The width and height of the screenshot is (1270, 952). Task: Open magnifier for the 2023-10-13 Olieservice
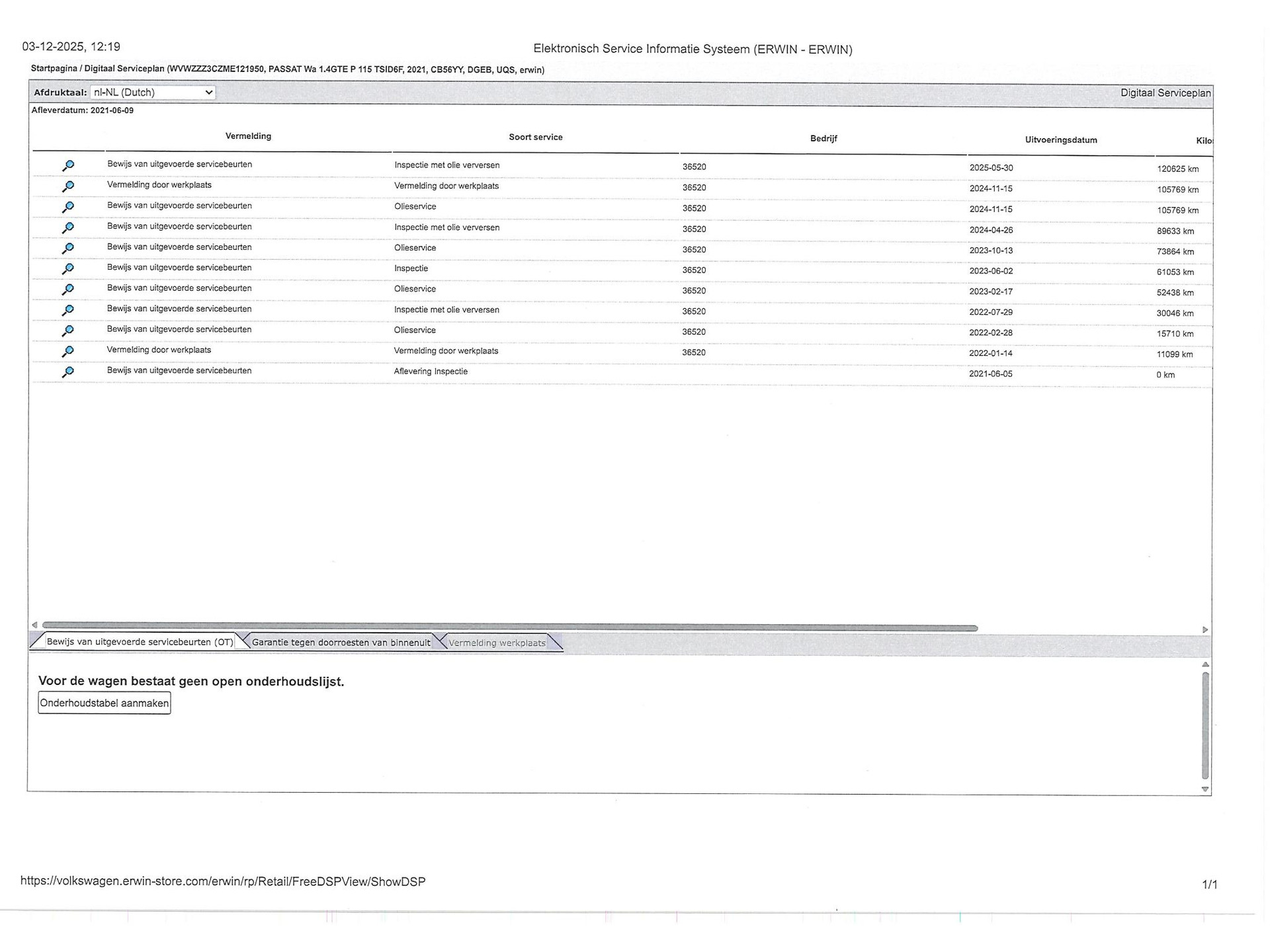67,249
